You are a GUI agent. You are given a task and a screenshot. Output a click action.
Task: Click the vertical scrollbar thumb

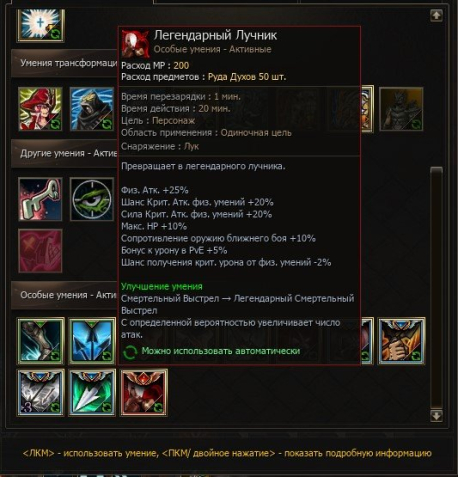pos(436,287)
